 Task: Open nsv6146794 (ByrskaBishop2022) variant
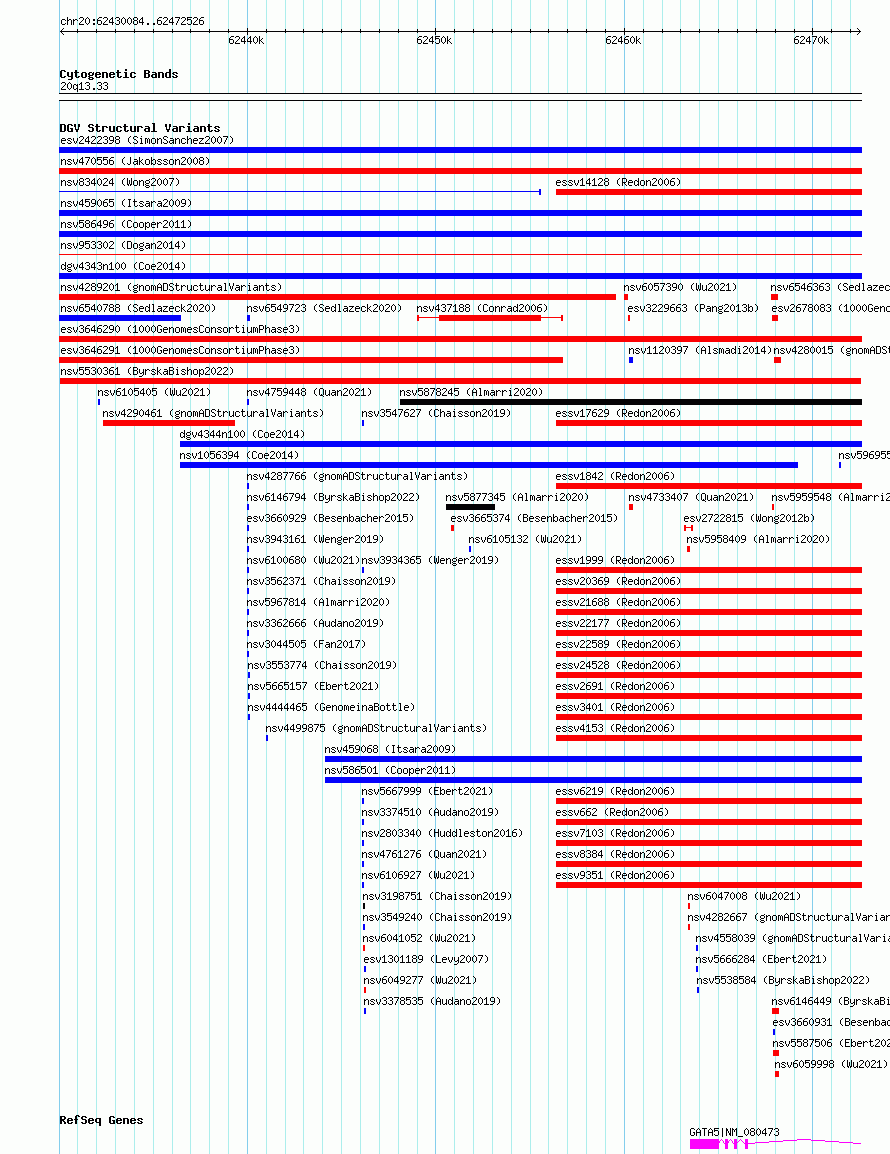click(x=333, y=498)
